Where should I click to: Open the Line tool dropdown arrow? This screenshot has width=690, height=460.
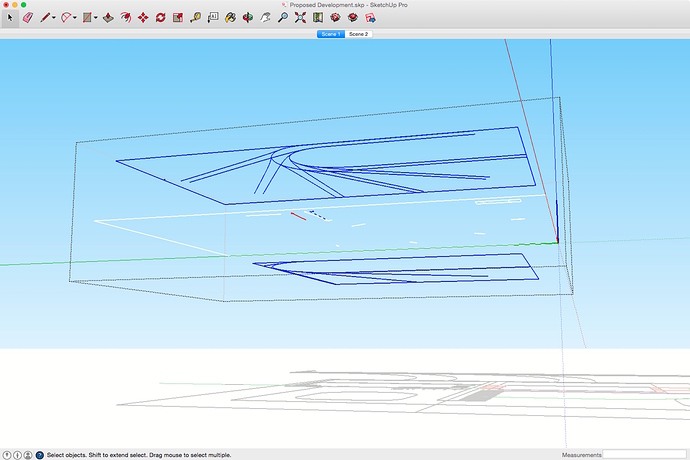tap(54, 18)
